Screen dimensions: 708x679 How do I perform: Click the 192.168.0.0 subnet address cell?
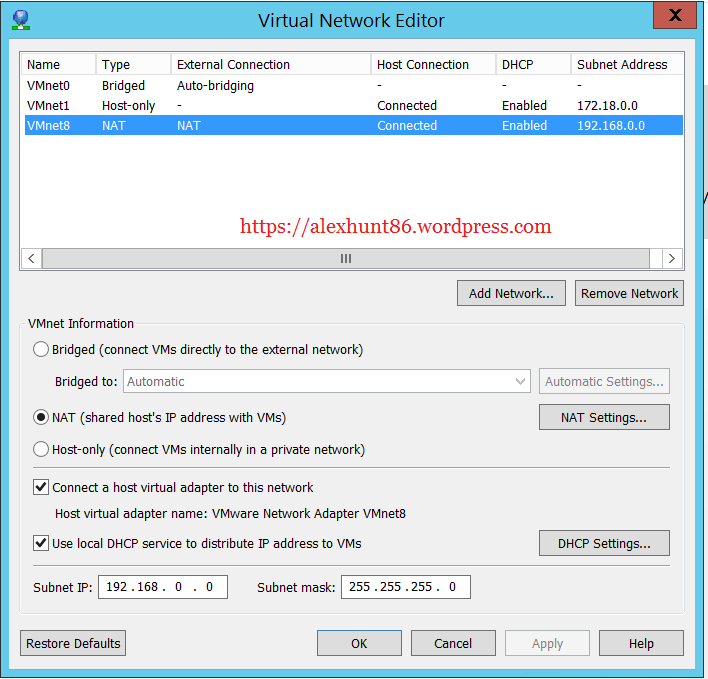(x=611, y=126)
